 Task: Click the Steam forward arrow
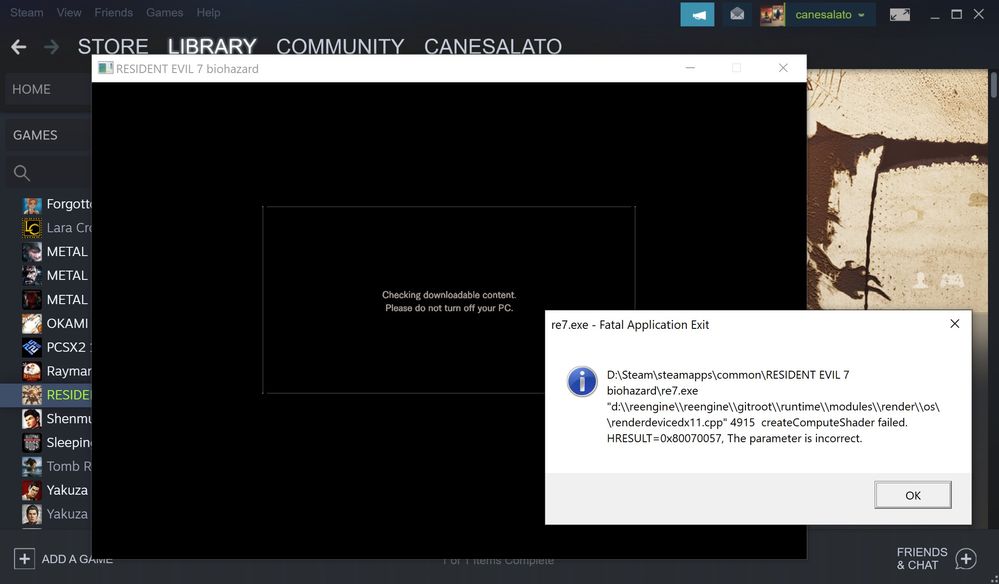51,46
